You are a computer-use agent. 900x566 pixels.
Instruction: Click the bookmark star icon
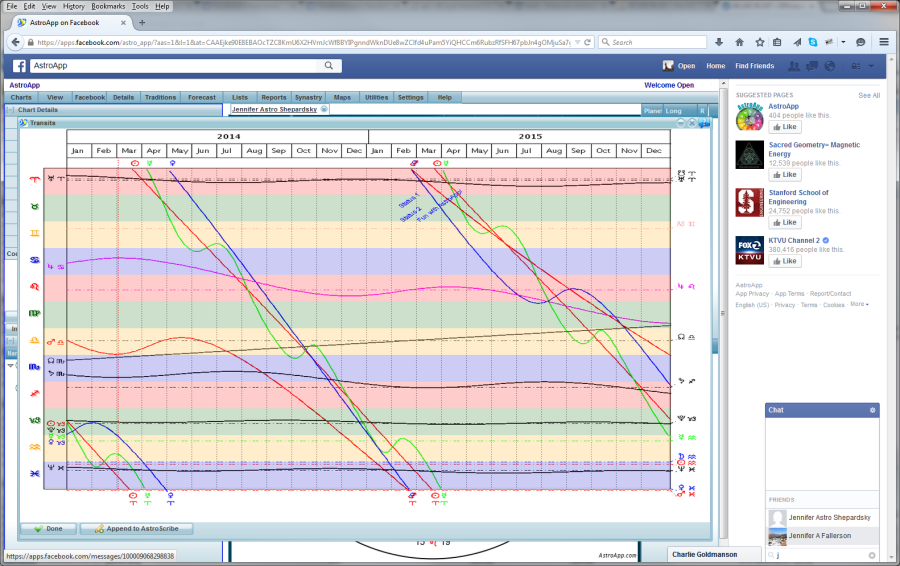point(760,43)
